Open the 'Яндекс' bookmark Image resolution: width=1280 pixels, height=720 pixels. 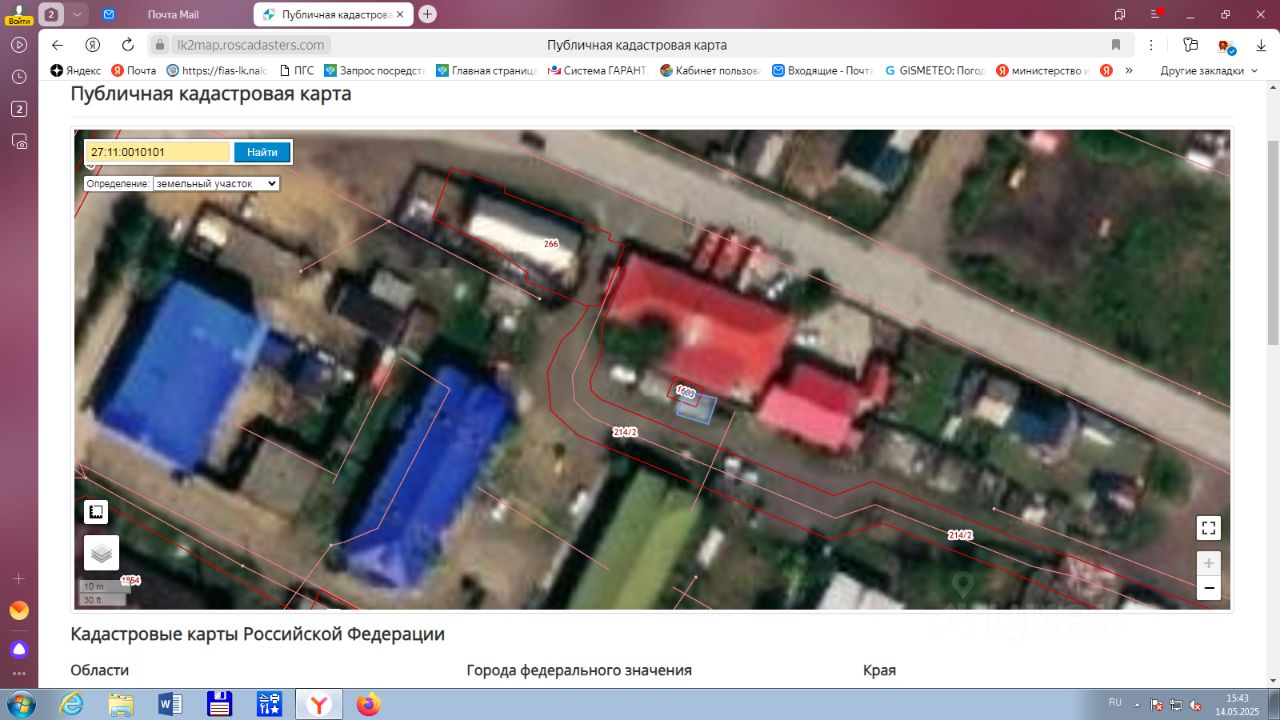77,71
